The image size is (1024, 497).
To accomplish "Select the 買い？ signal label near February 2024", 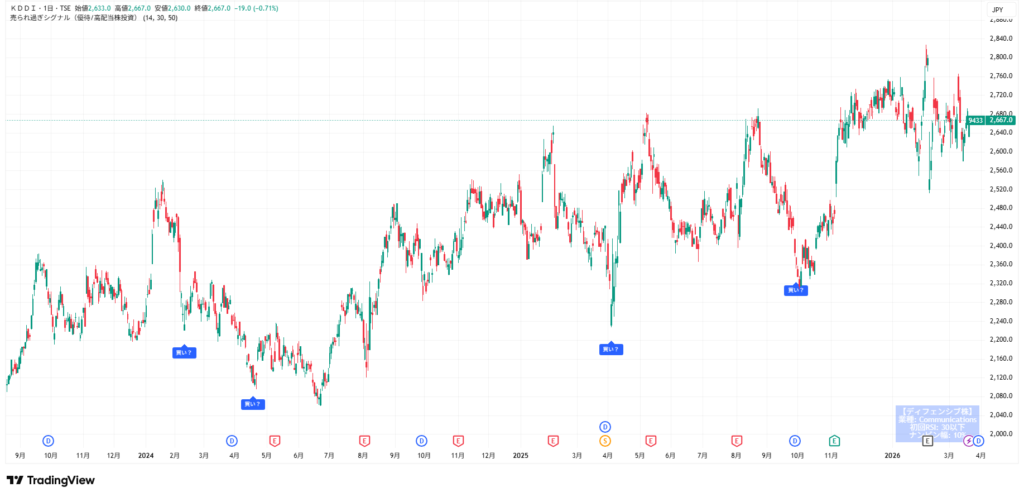I will coord(184,352).
